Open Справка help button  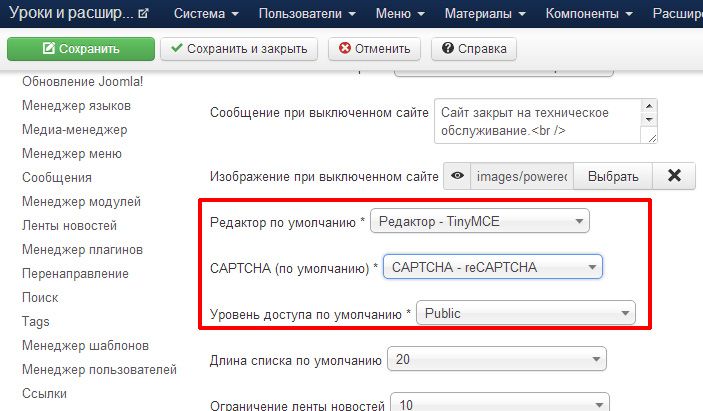474,49
